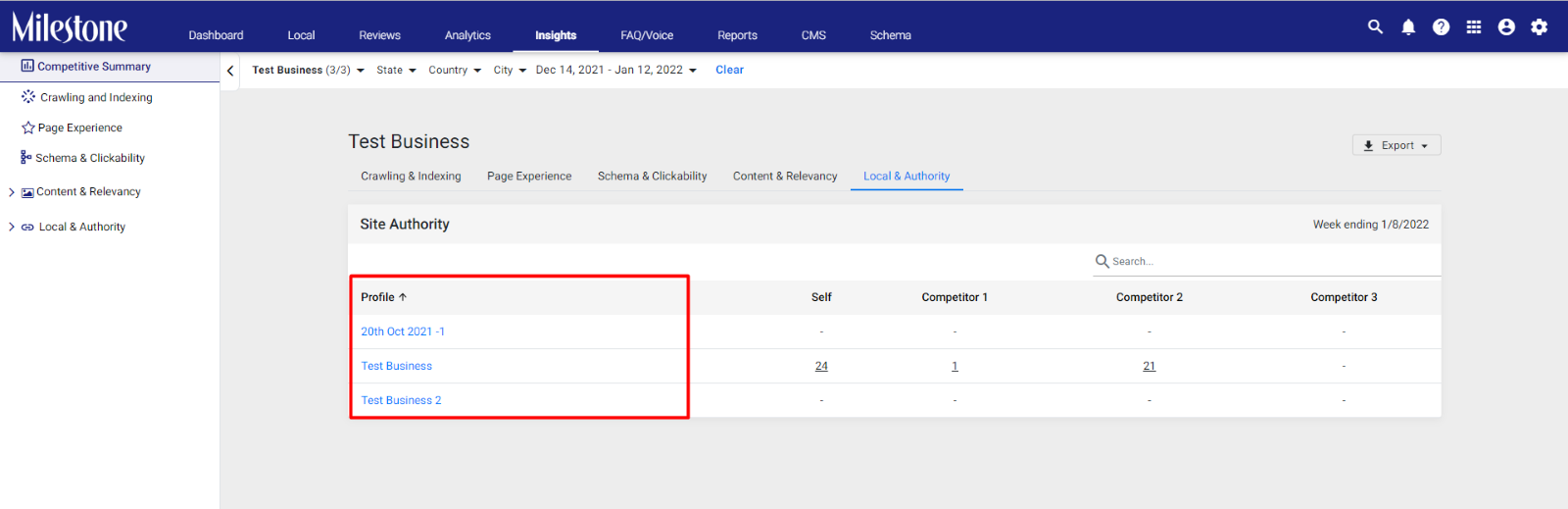
Task: Click the Competitor 2 value 21
Action: tap(1150, 366)
